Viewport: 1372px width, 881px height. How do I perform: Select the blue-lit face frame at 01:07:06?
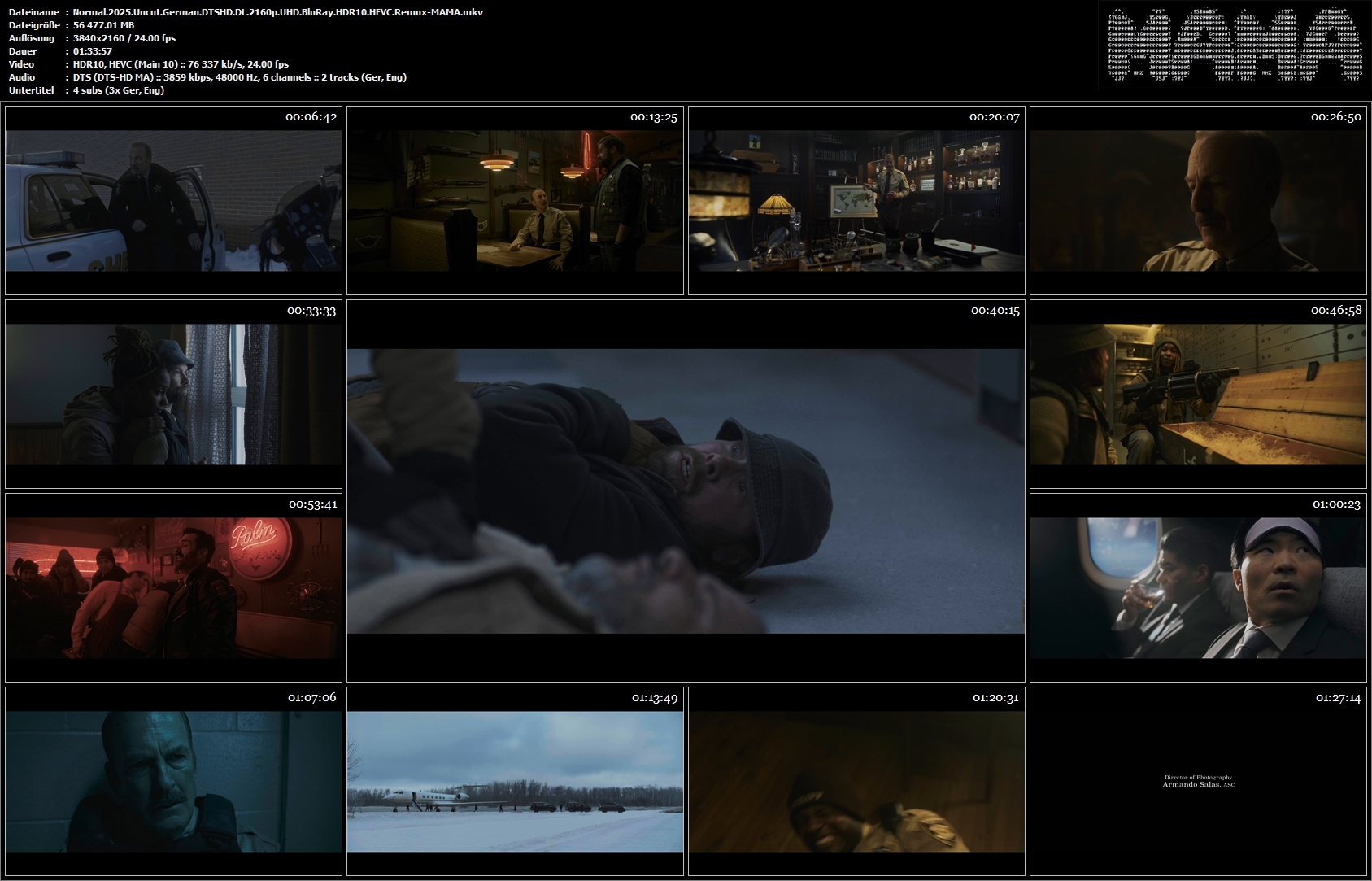(x=173, y=781)
